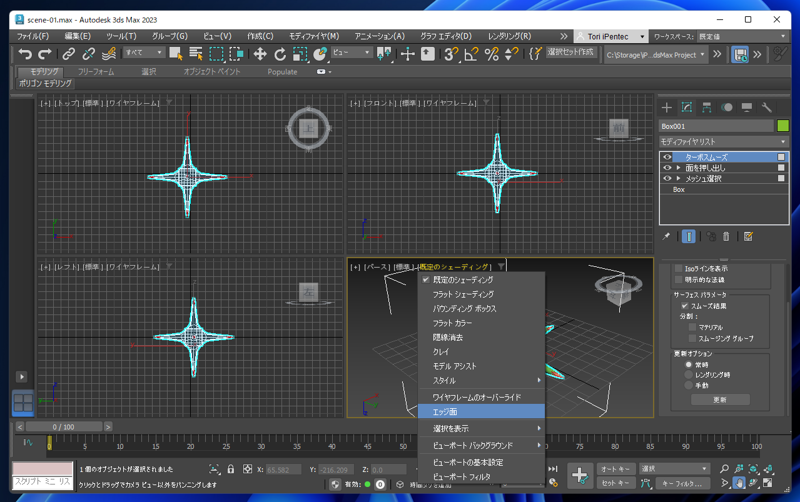Click the time slider 0 / 100 bar
This screenshot has width=800, height=502.
pos(64,426)
